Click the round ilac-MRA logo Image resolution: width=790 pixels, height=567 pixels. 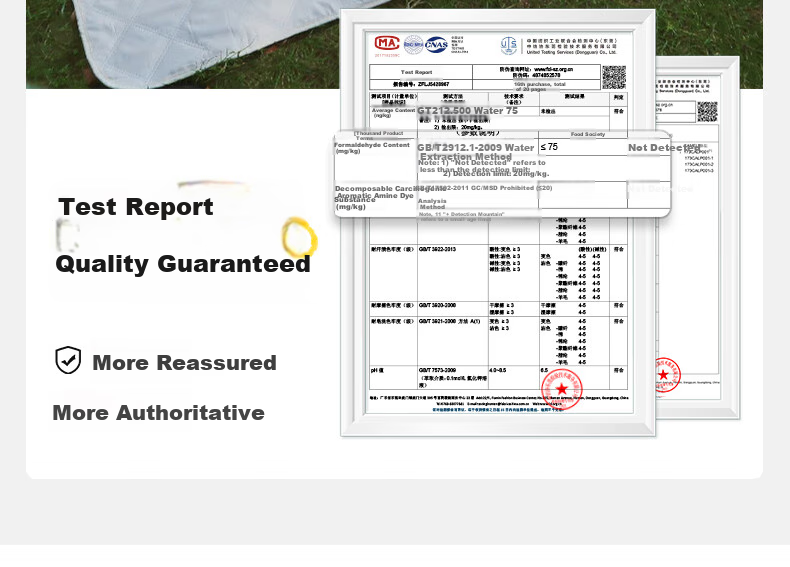[x=413, y=45]
